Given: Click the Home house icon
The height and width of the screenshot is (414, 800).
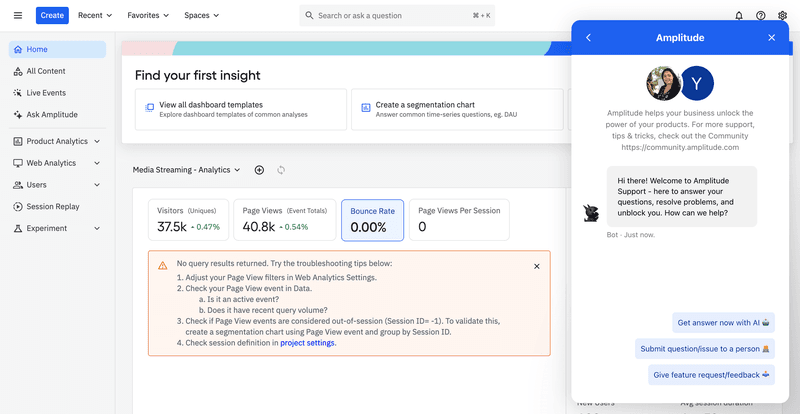Looking at the screenshot, I should tap(18, 50).
